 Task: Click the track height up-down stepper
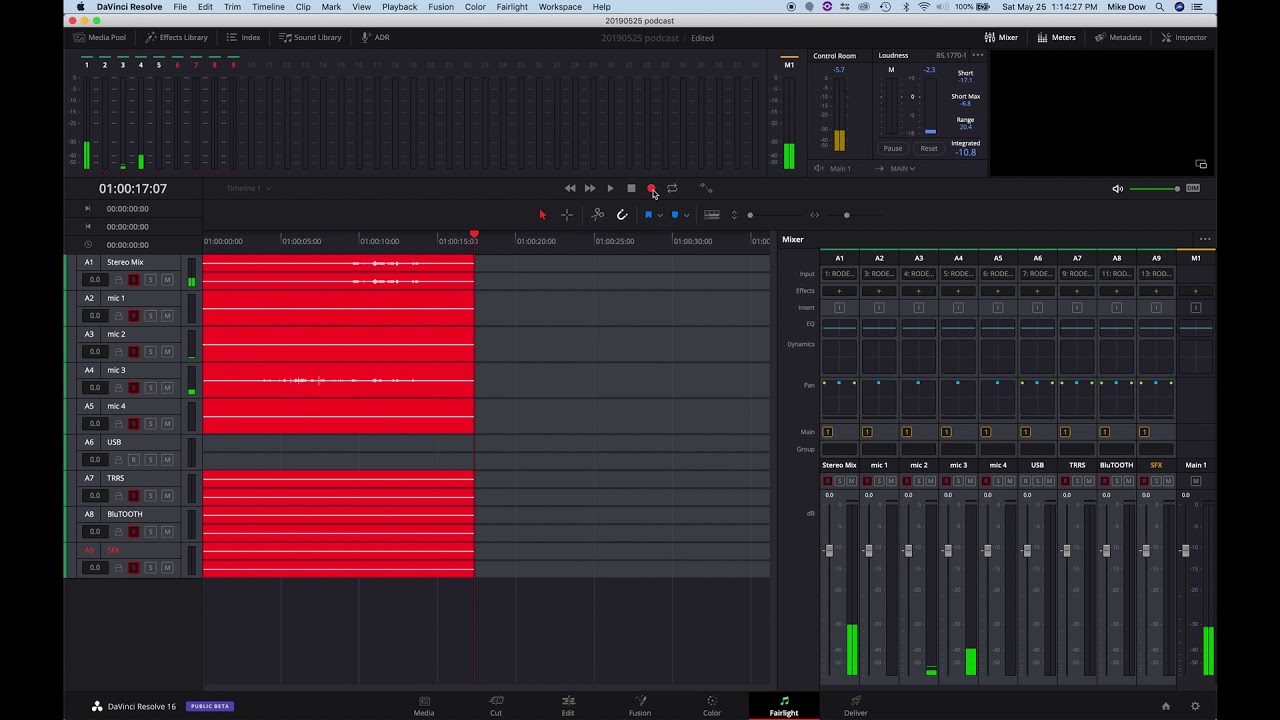pos(734,215)
